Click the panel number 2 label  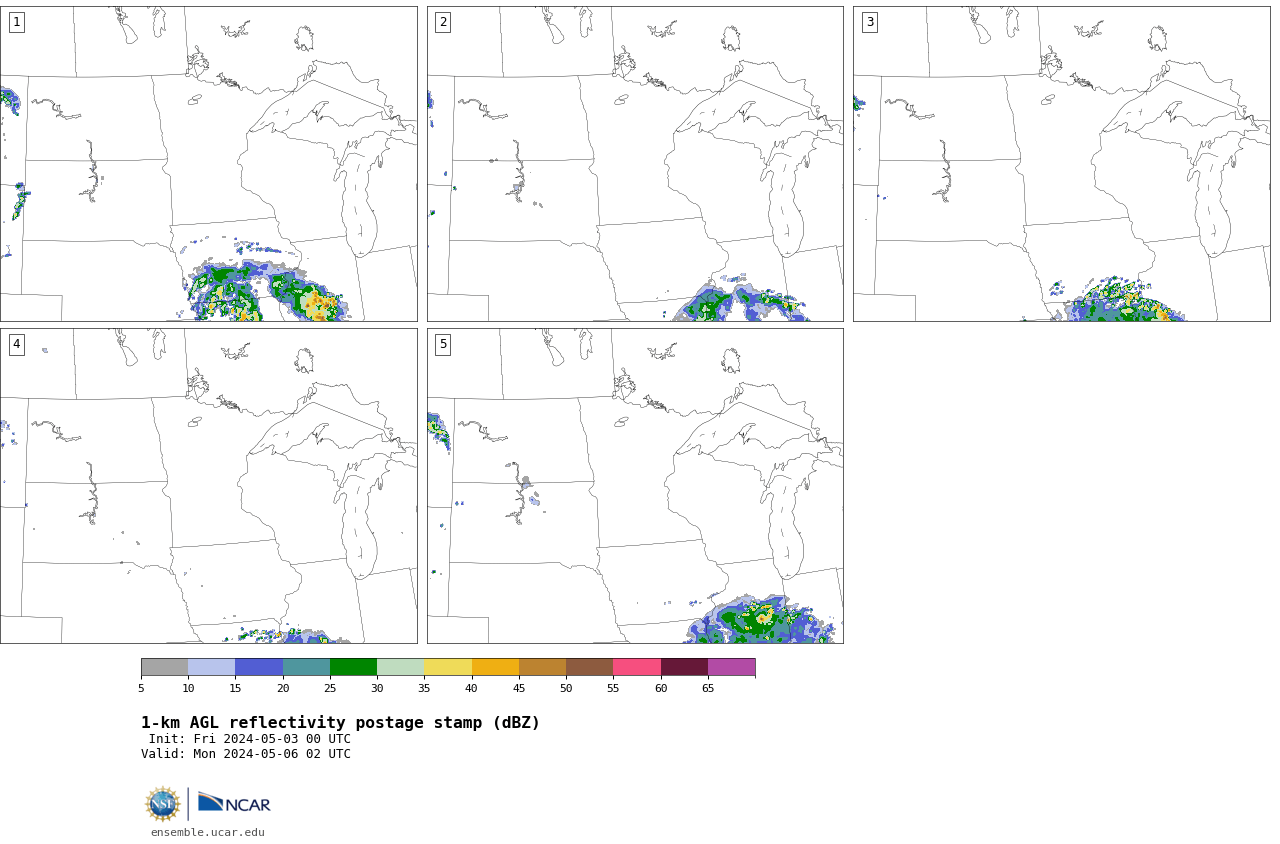coord(443,22)
